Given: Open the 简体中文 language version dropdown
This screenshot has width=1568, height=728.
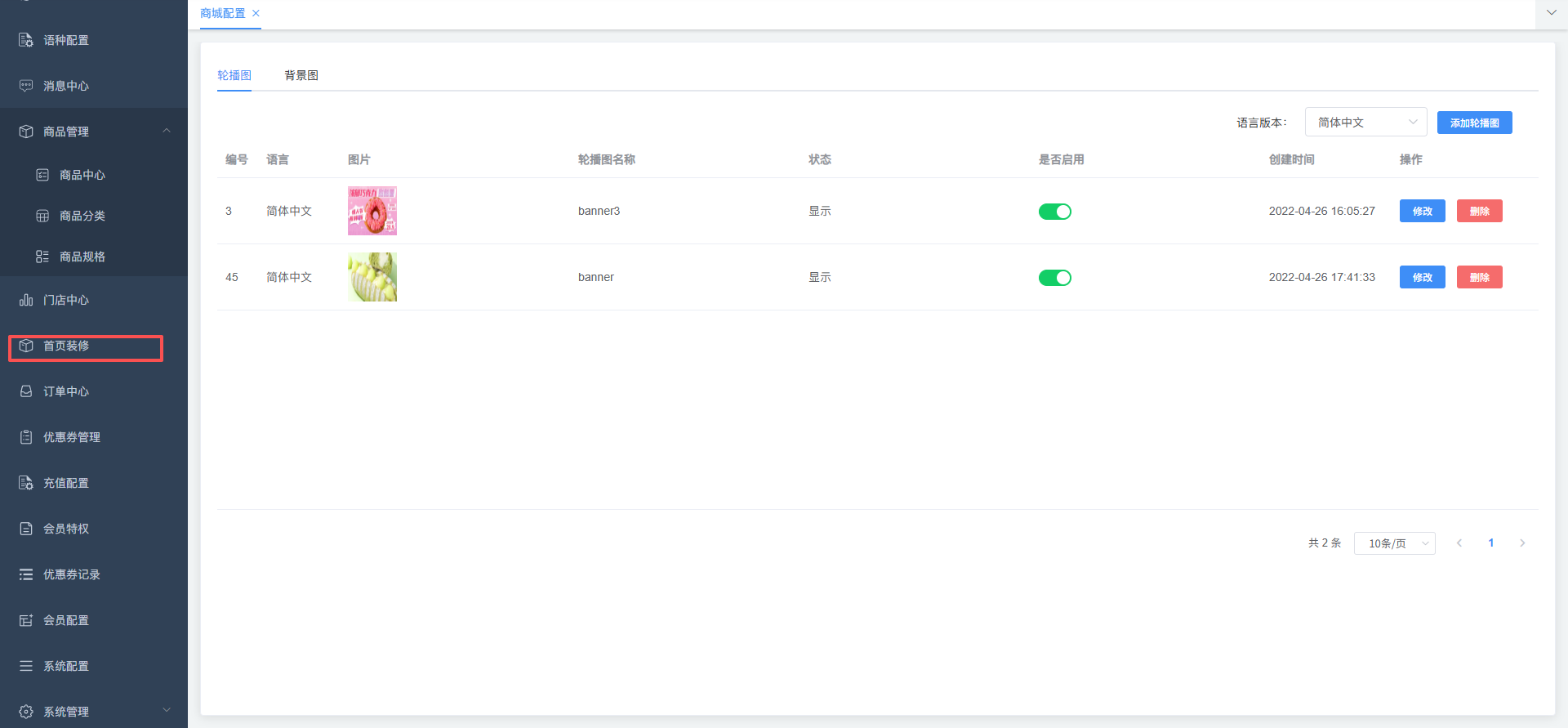Looking at the screenshot, I should tap(1365, 123).
